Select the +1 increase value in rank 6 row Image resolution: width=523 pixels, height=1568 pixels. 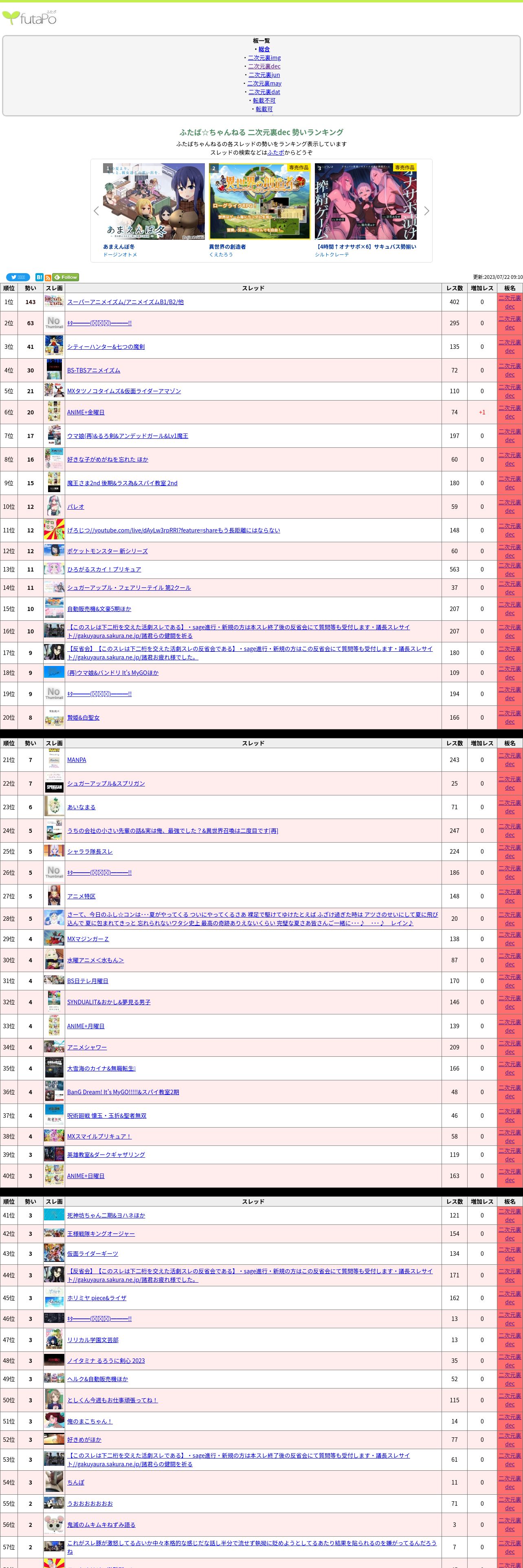tap(482, 413)
